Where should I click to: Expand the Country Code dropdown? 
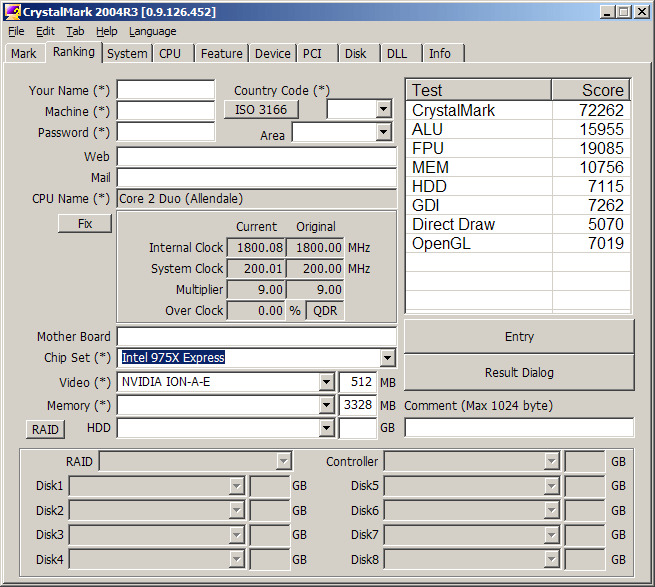(x=383, y=109)
